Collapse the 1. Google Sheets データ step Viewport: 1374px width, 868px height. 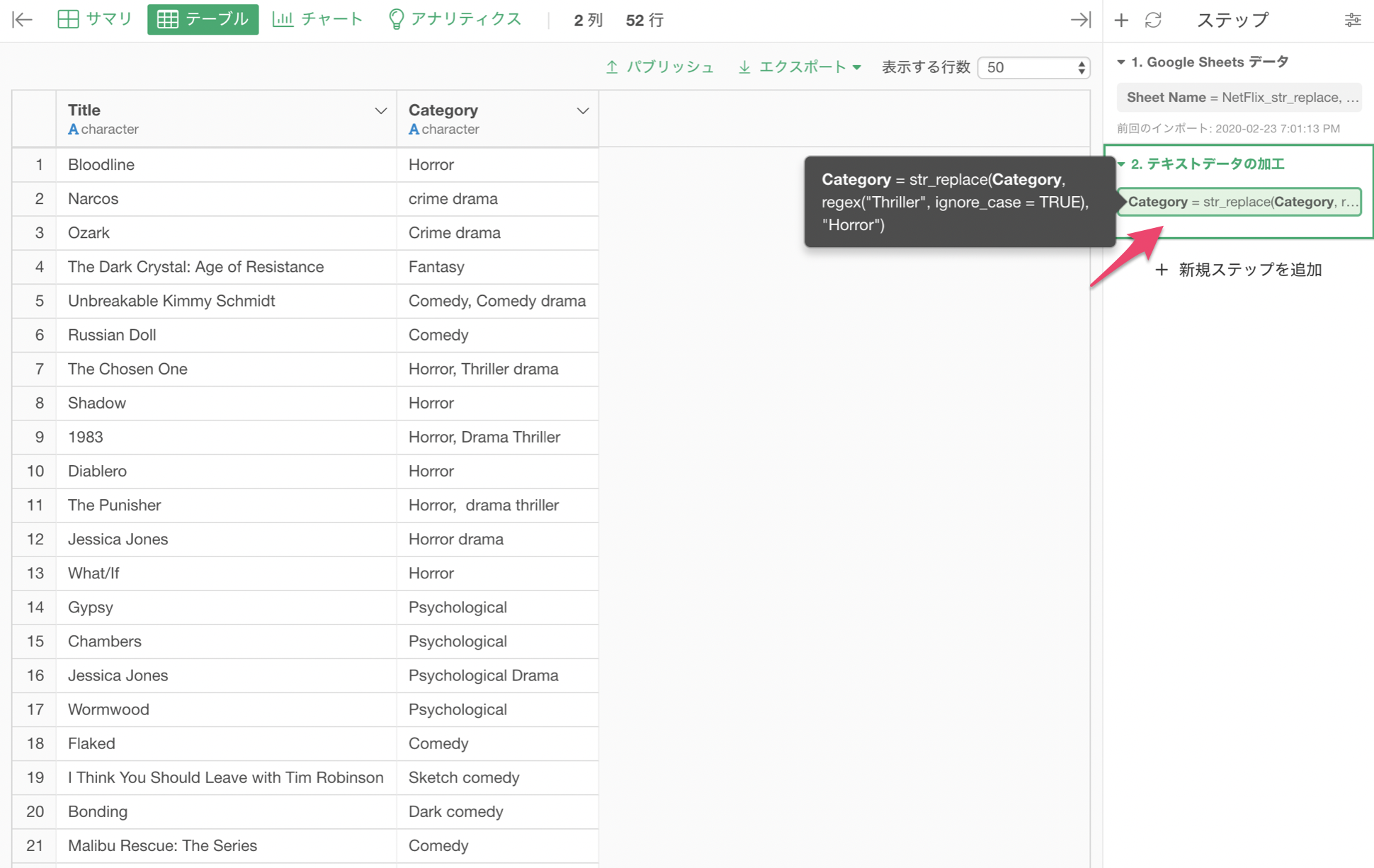(1121, 62)
